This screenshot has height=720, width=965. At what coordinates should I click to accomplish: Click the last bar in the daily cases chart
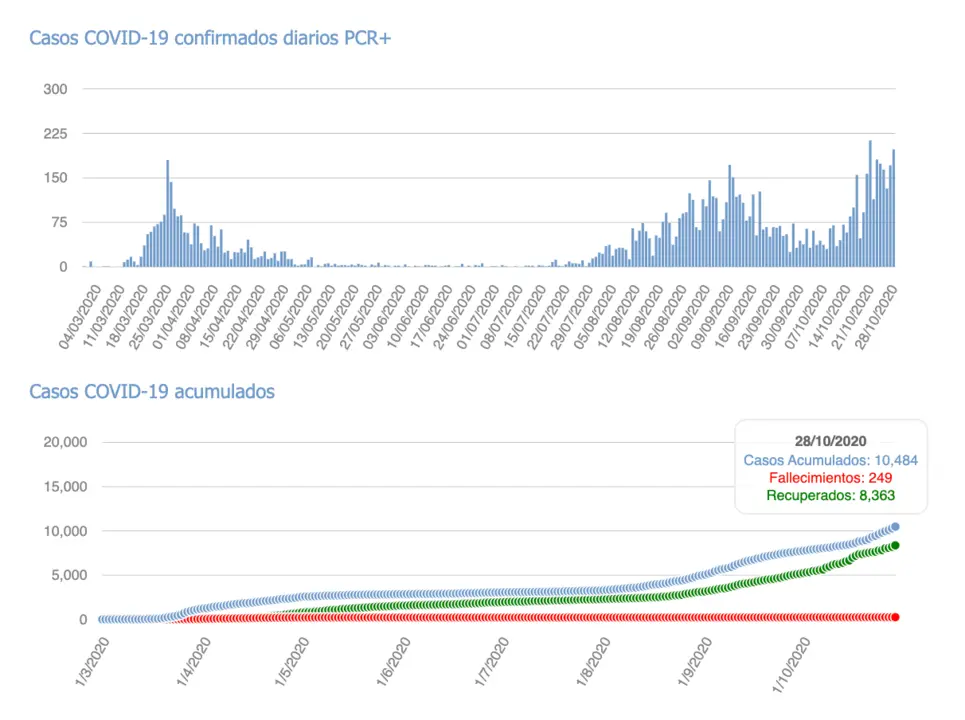coord(893,210)
